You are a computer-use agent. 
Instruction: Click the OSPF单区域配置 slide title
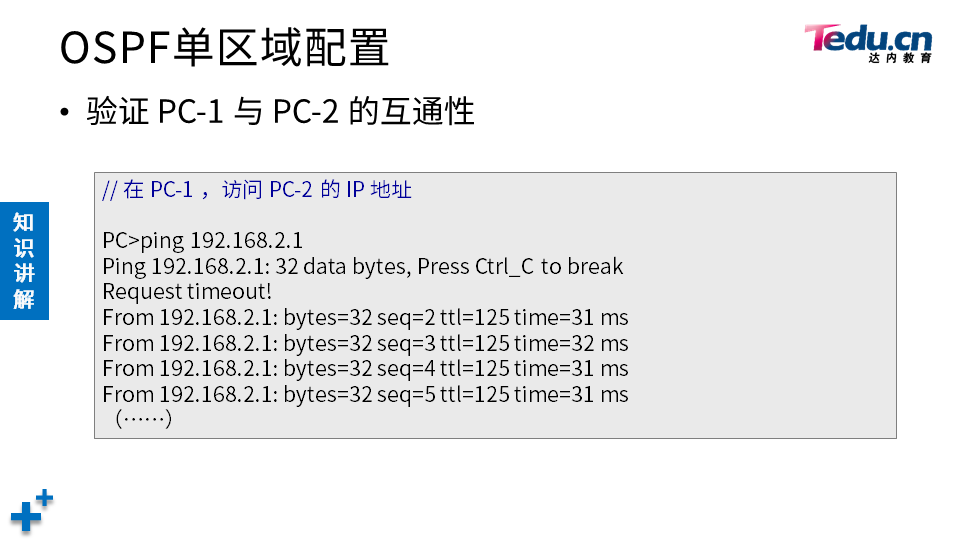tap(224, 48)
